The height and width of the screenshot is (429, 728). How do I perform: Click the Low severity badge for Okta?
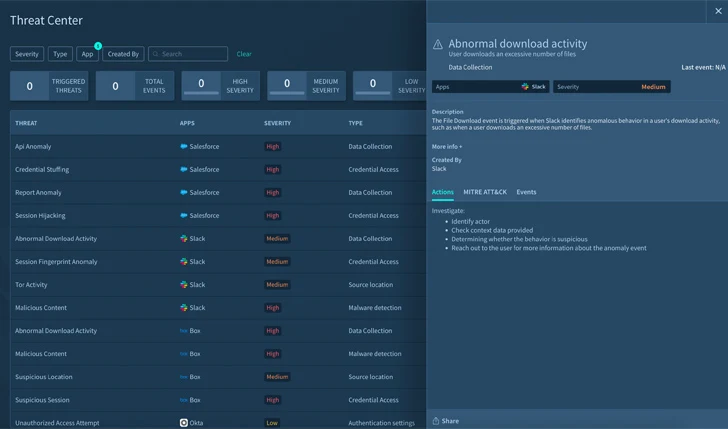tap(272, 422)
